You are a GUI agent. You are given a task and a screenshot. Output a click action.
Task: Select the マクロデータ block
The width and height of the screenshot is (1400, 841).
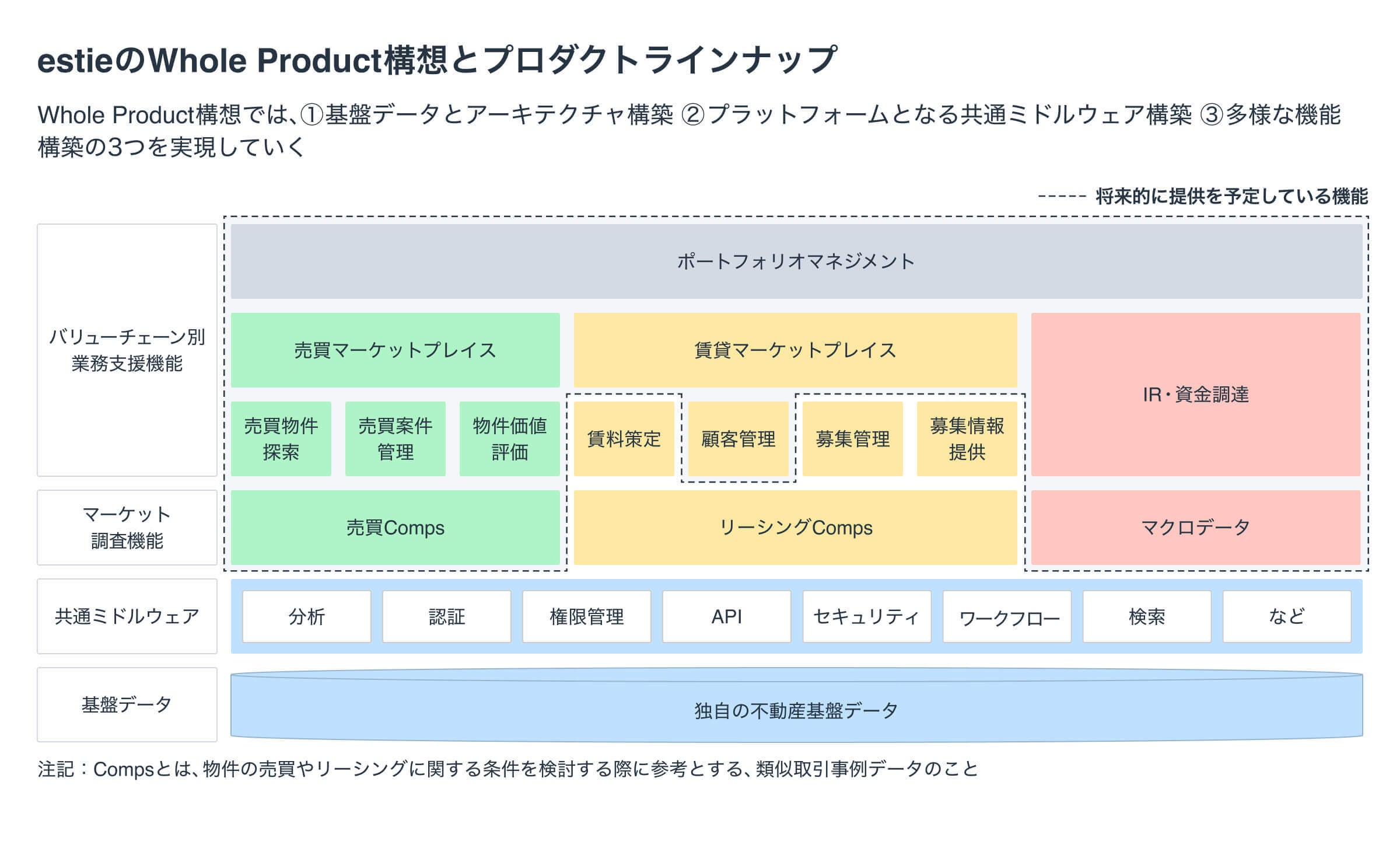click(1195, 528)
